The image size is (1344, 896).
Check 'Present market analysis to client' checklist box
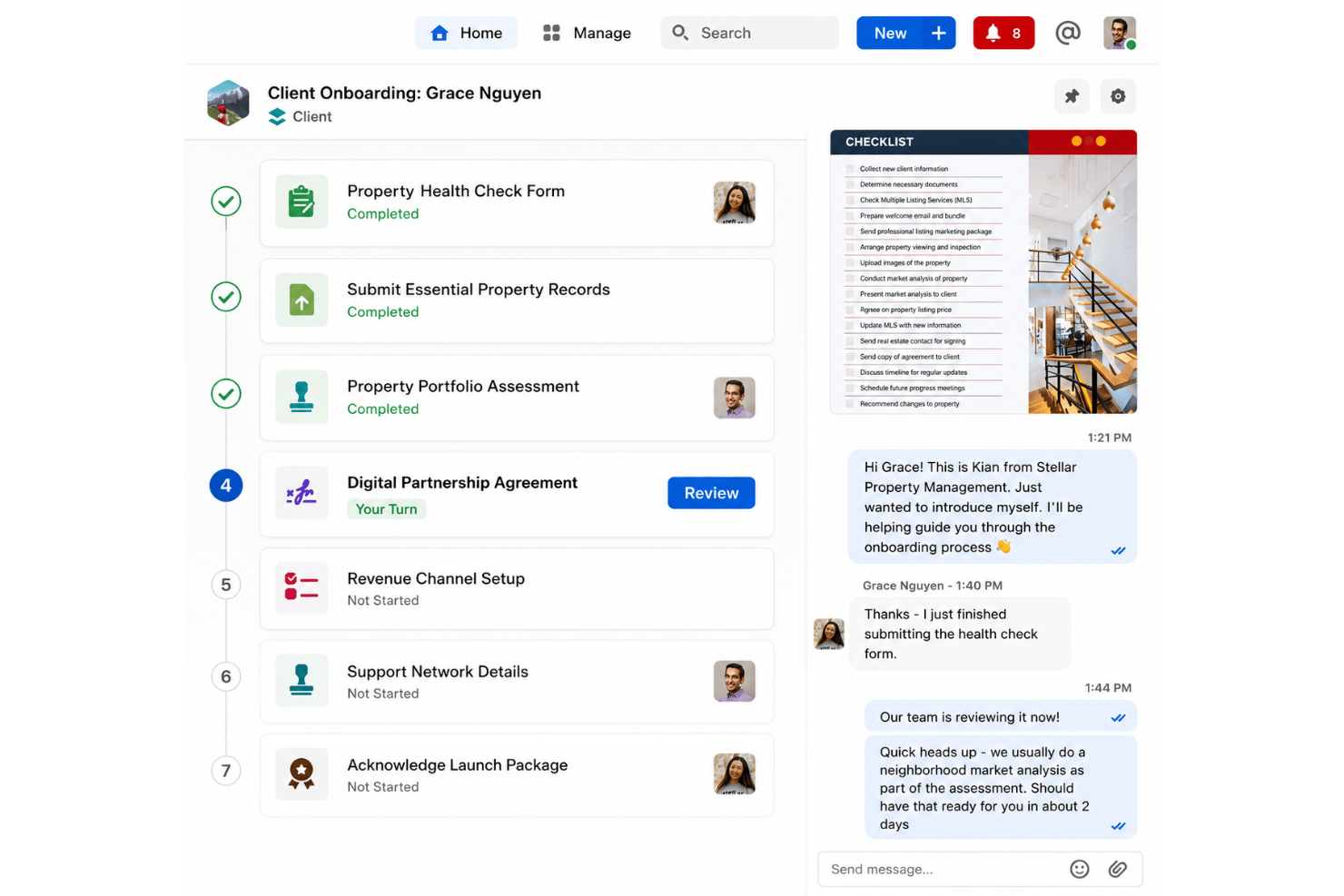[850, 294]
